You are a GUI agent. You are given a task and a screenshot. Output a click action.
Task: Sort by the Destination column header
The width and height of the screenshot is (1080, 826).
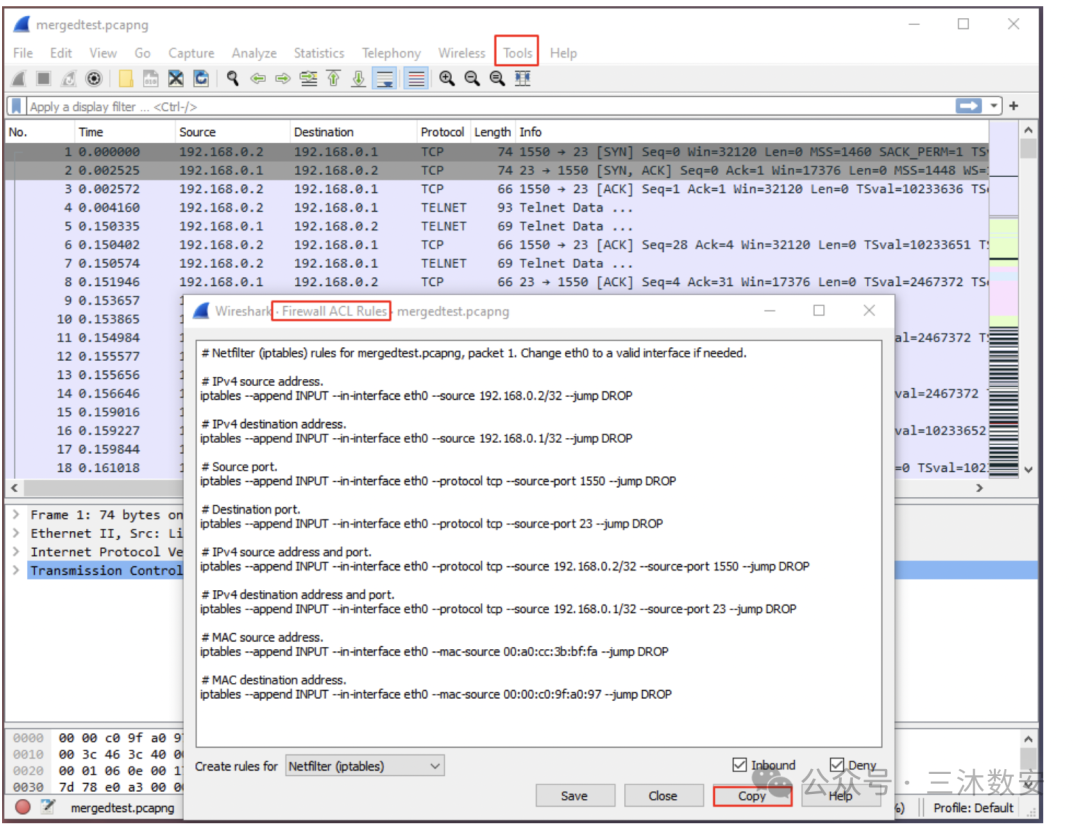(353, 132)
